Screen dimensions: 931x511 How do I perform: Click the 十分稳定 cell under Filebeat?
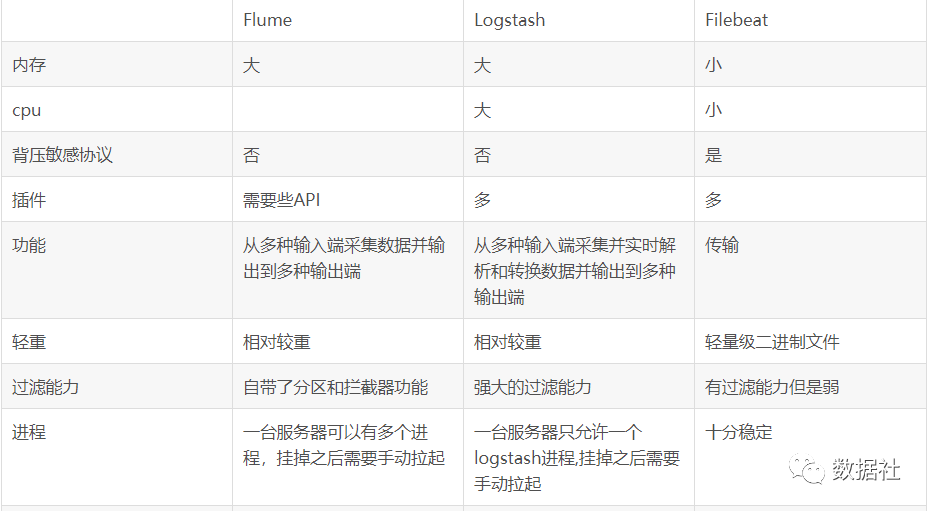point(739,432)
